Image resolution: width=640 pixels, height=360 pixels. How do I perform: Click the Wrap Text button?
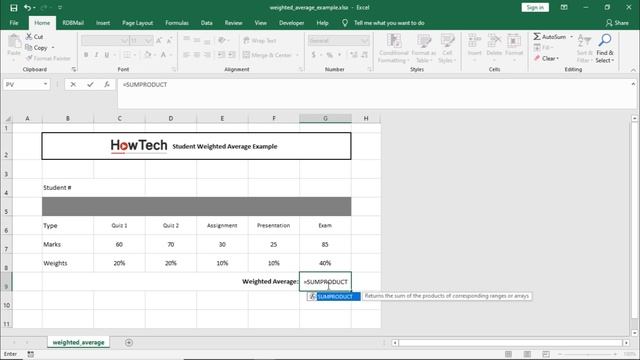[x=260, y=40]
